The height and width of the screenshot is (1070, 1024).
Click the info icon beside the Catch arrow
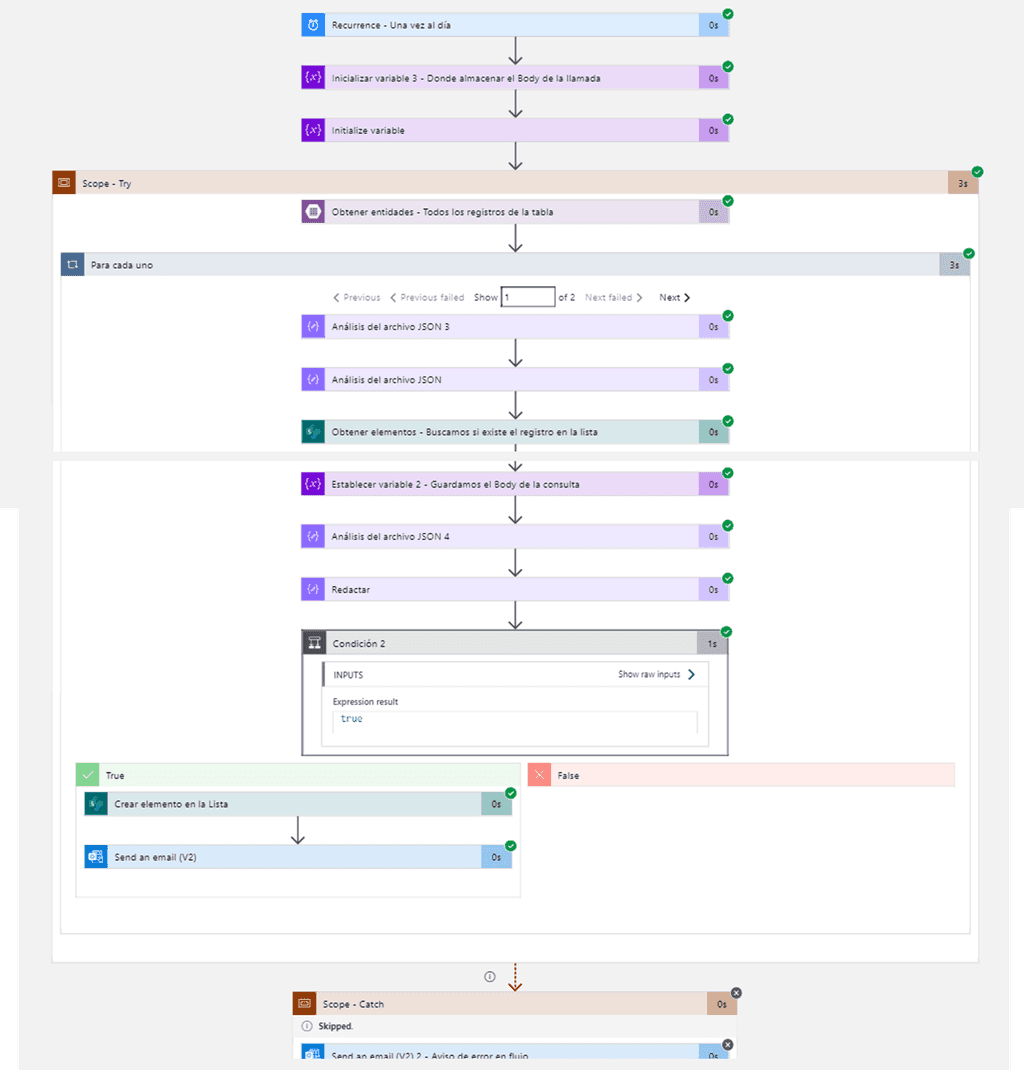[x=490, y=977]
